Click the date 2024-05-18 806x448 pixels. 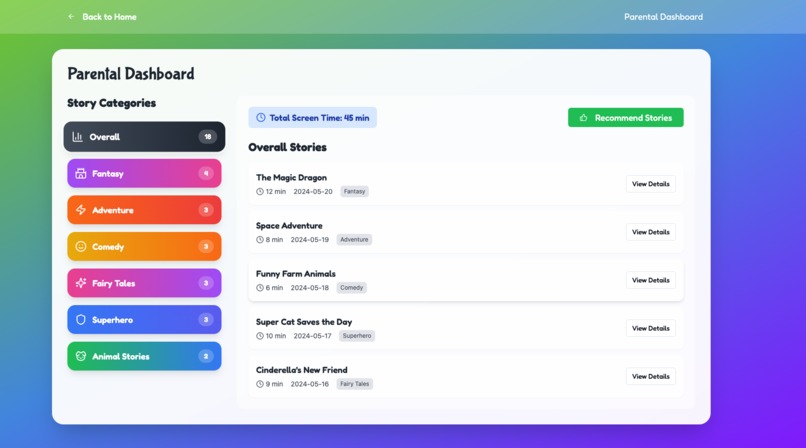click(309, 288)
